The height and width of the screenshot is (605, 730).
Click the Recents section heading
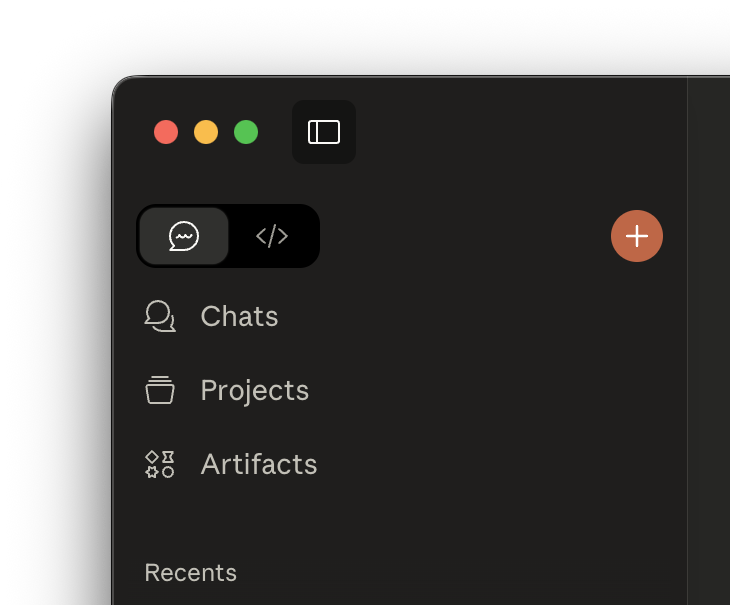click(190, 573)
